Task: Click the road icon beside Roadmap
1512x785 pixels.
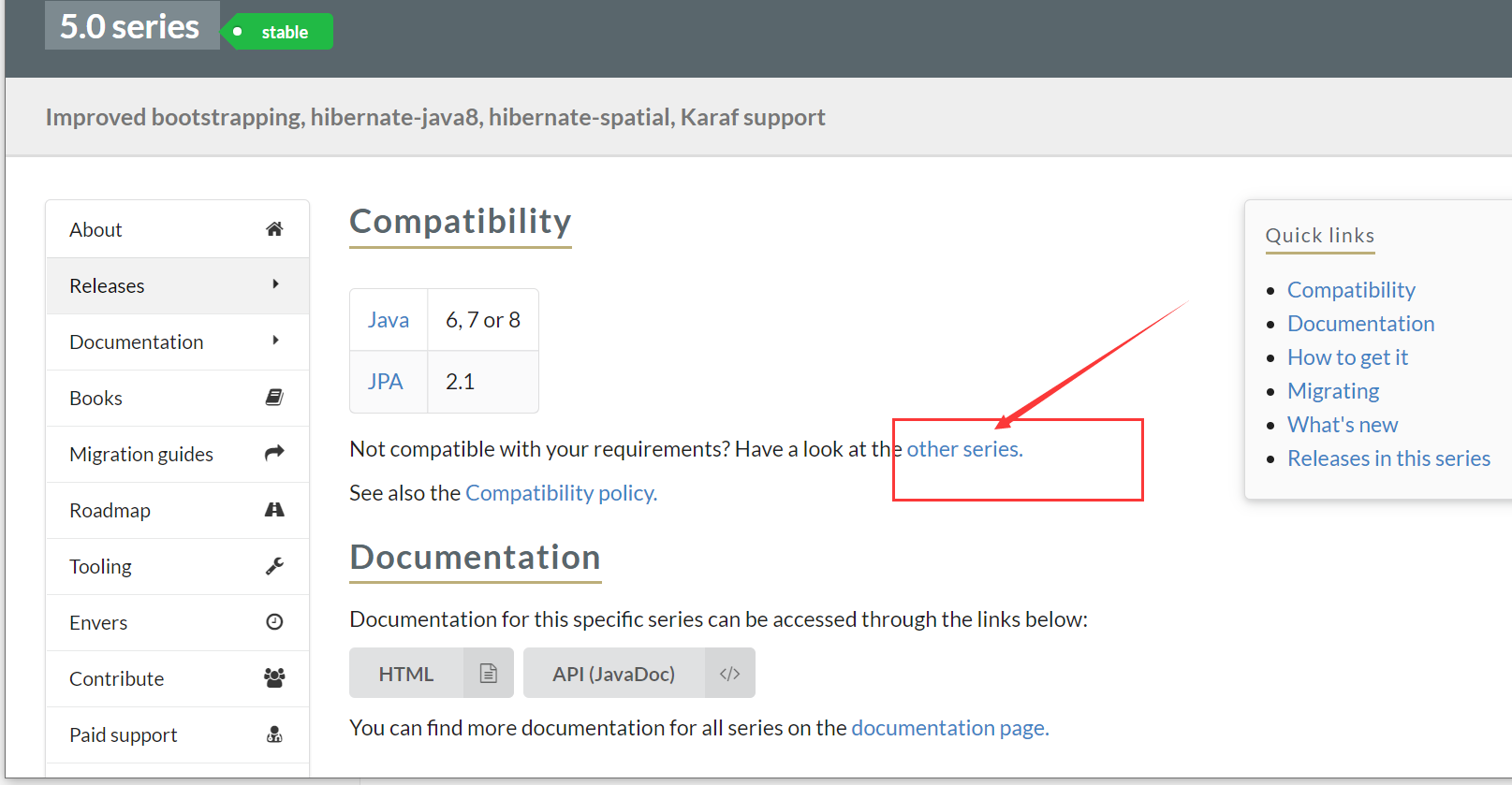Action: coord(274,510)
